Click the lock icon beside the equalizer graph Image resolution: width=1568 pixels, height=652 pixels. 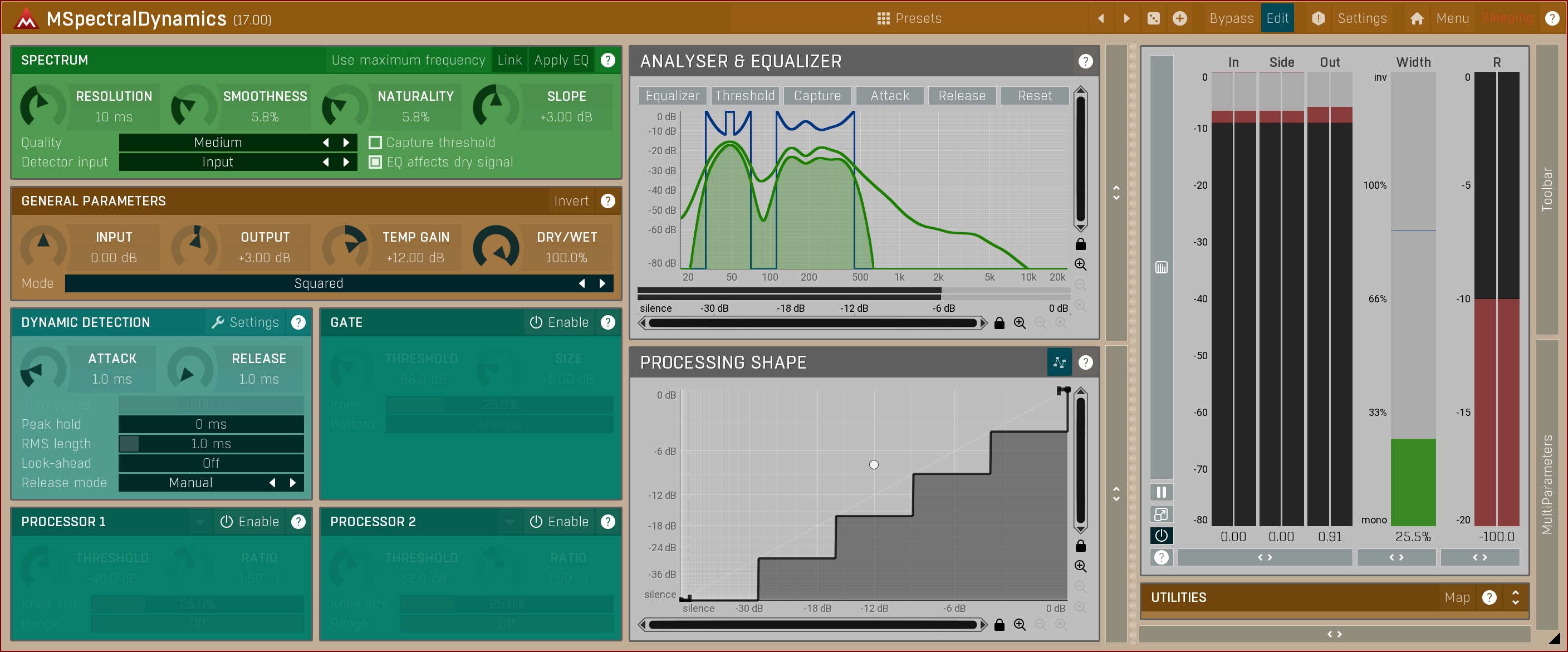1080,244
